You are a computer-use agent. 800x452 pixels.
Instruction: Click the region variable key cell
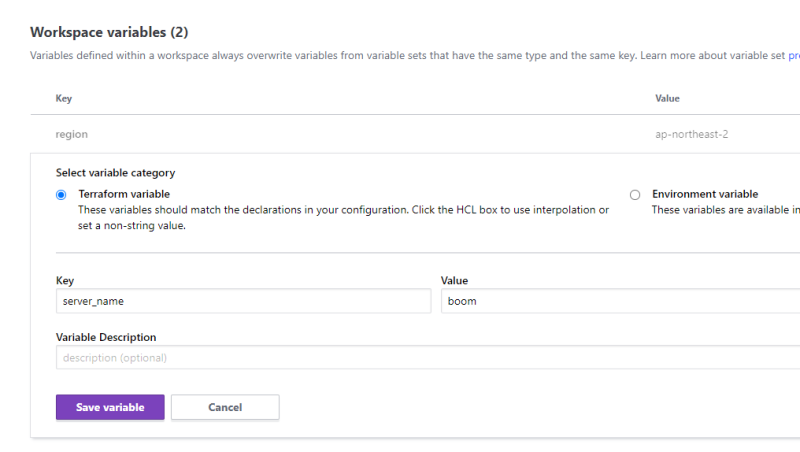72,134
